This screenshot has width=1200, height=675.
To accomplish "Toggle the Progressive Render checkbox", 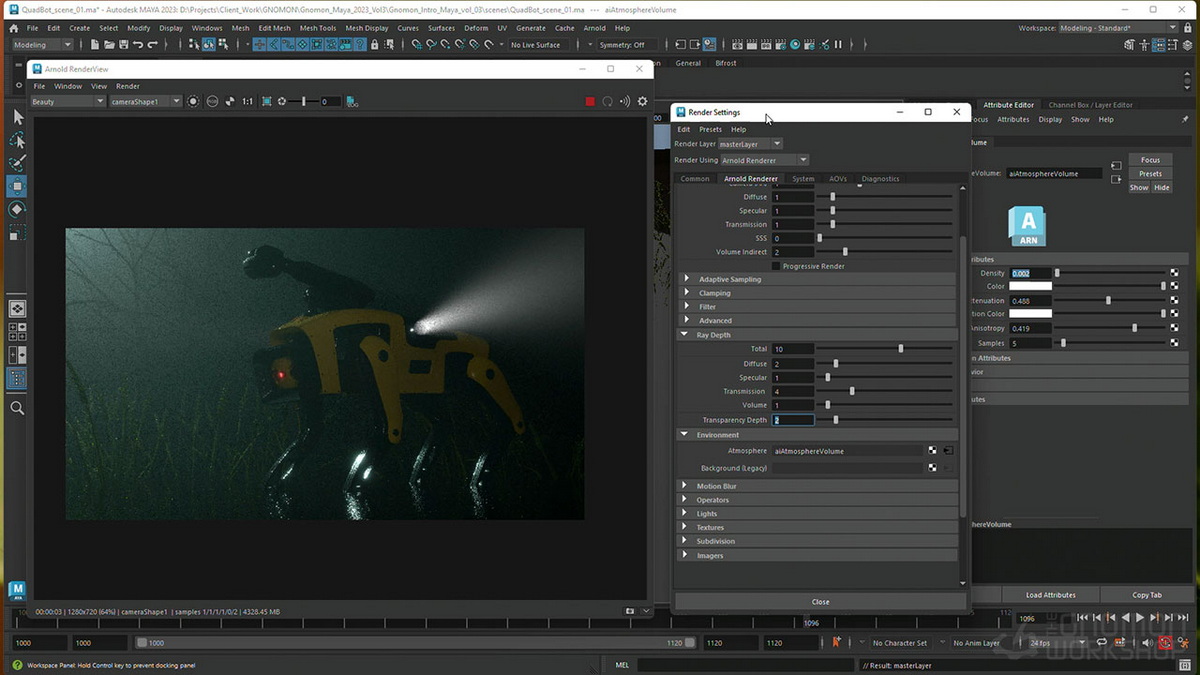I will click(x=777, y=266).
